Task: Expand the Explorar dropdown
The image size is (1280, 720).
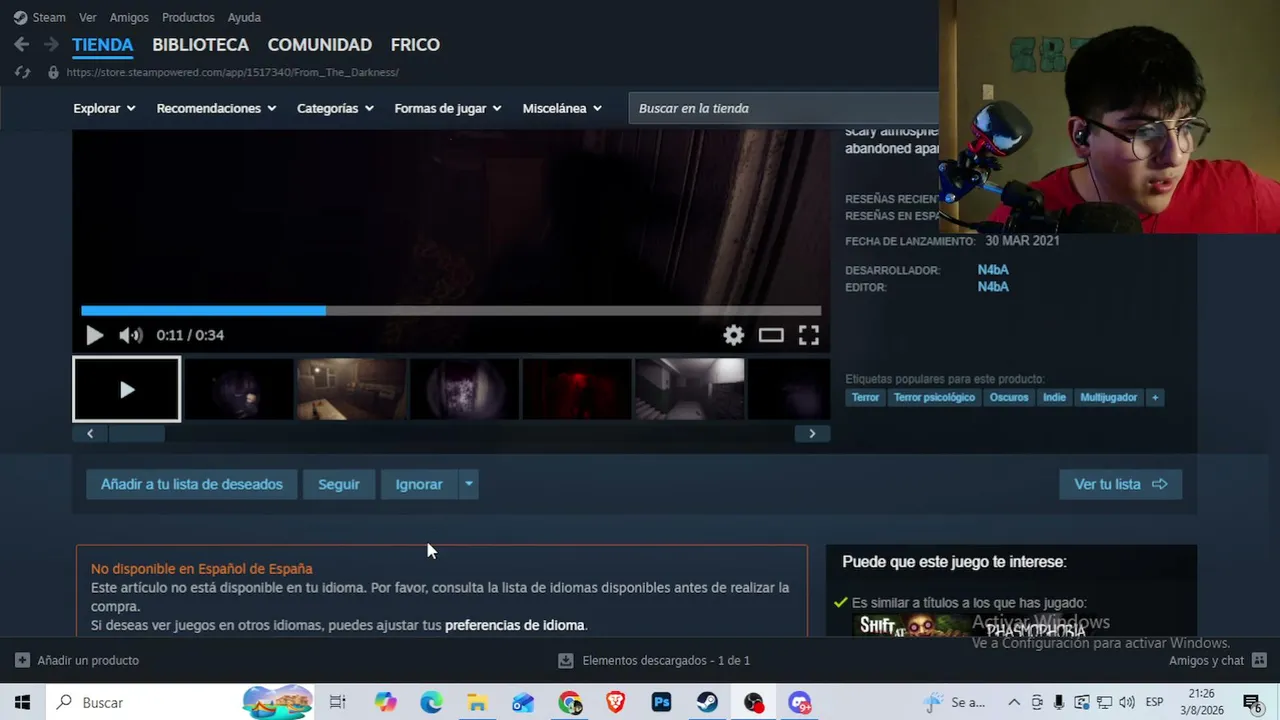Action: [x=103, y=108]
